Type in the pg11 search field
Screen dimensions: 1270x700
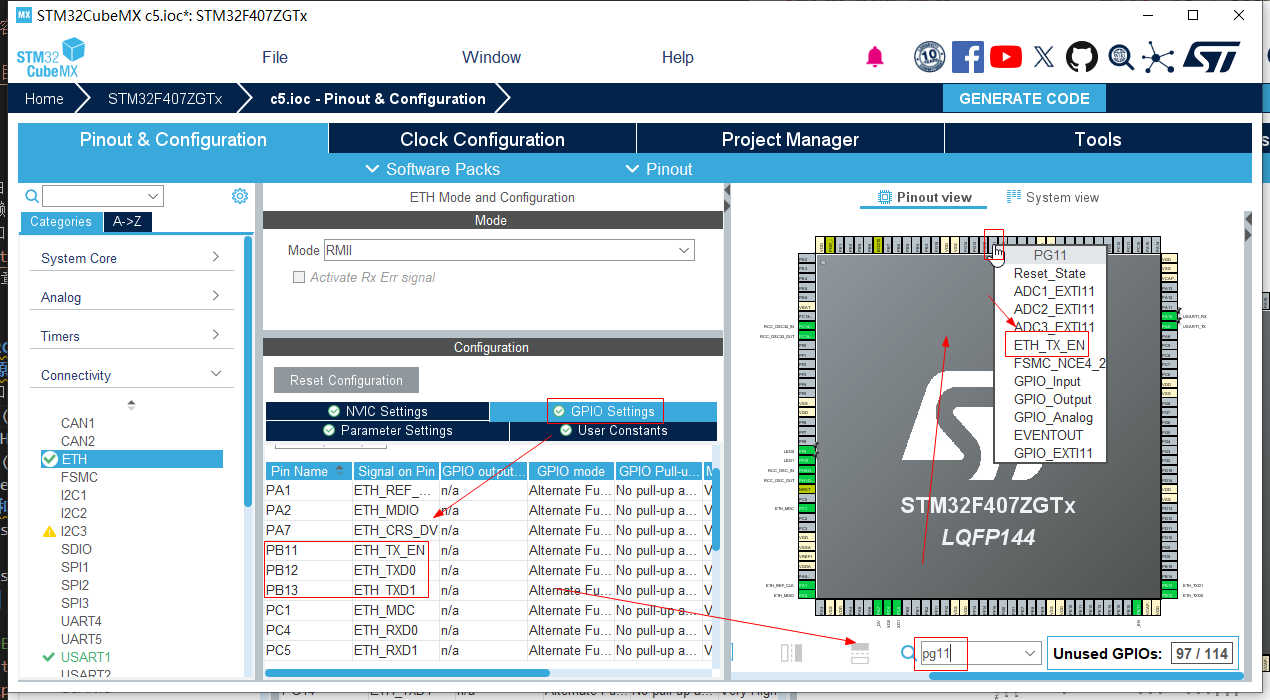pos(939,652)
